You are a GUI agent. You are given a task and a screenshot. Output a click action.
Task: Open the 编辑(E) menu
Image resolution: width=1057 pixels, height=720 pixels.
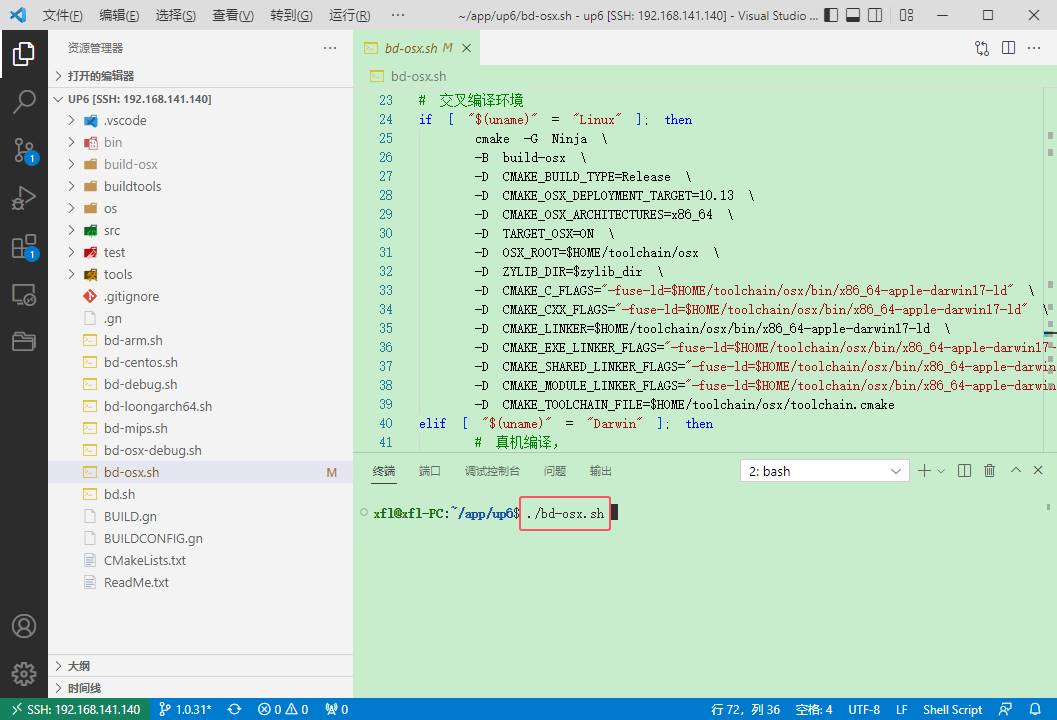coord(119,16)
